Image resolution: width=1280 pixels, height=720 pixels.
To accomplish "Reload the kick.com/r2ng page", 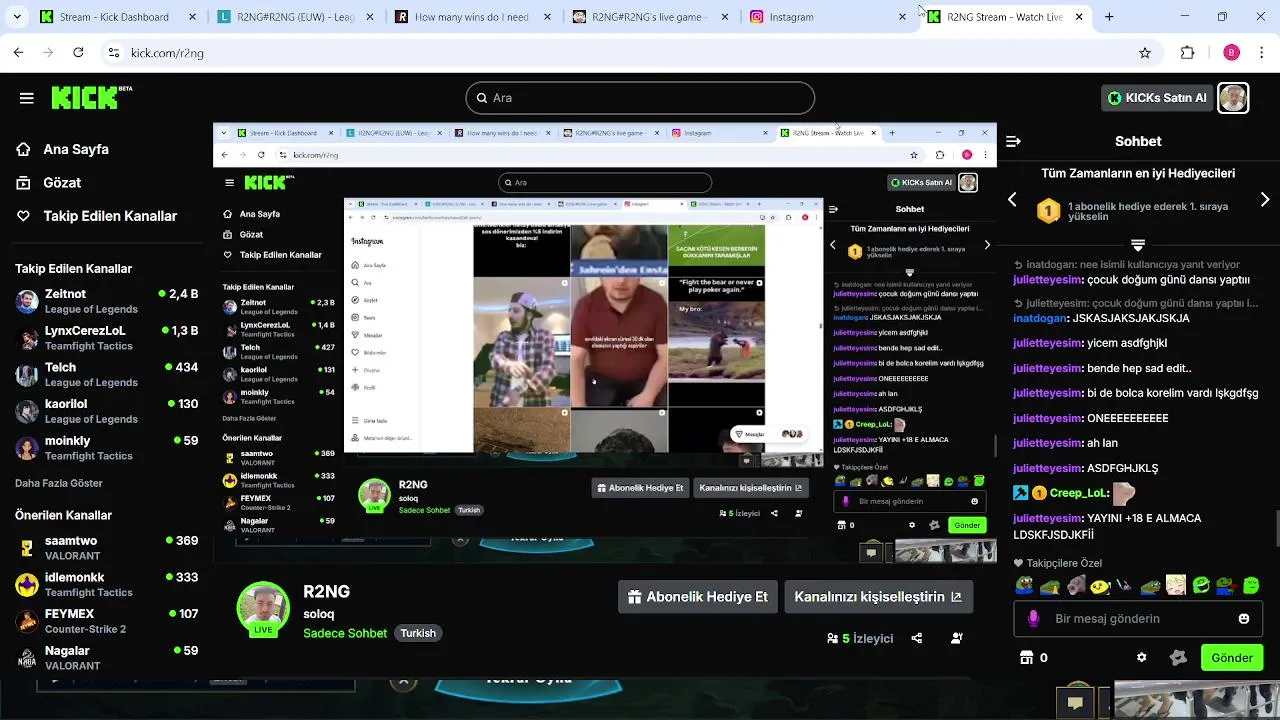I will 78,53.
